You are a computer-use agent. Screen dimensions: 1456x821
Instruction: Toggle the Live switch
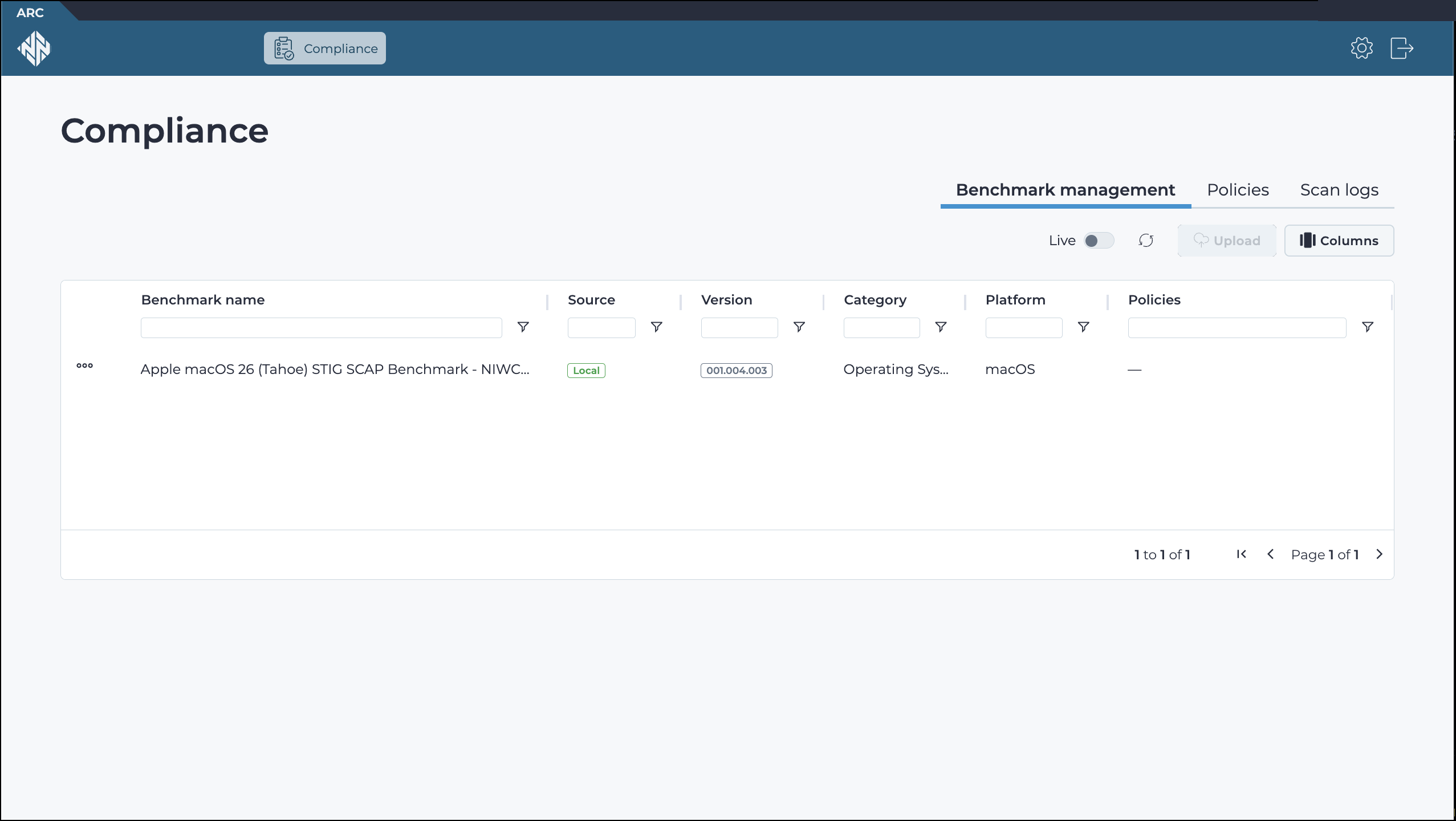pyautogui.click(x=1099, y=241)
